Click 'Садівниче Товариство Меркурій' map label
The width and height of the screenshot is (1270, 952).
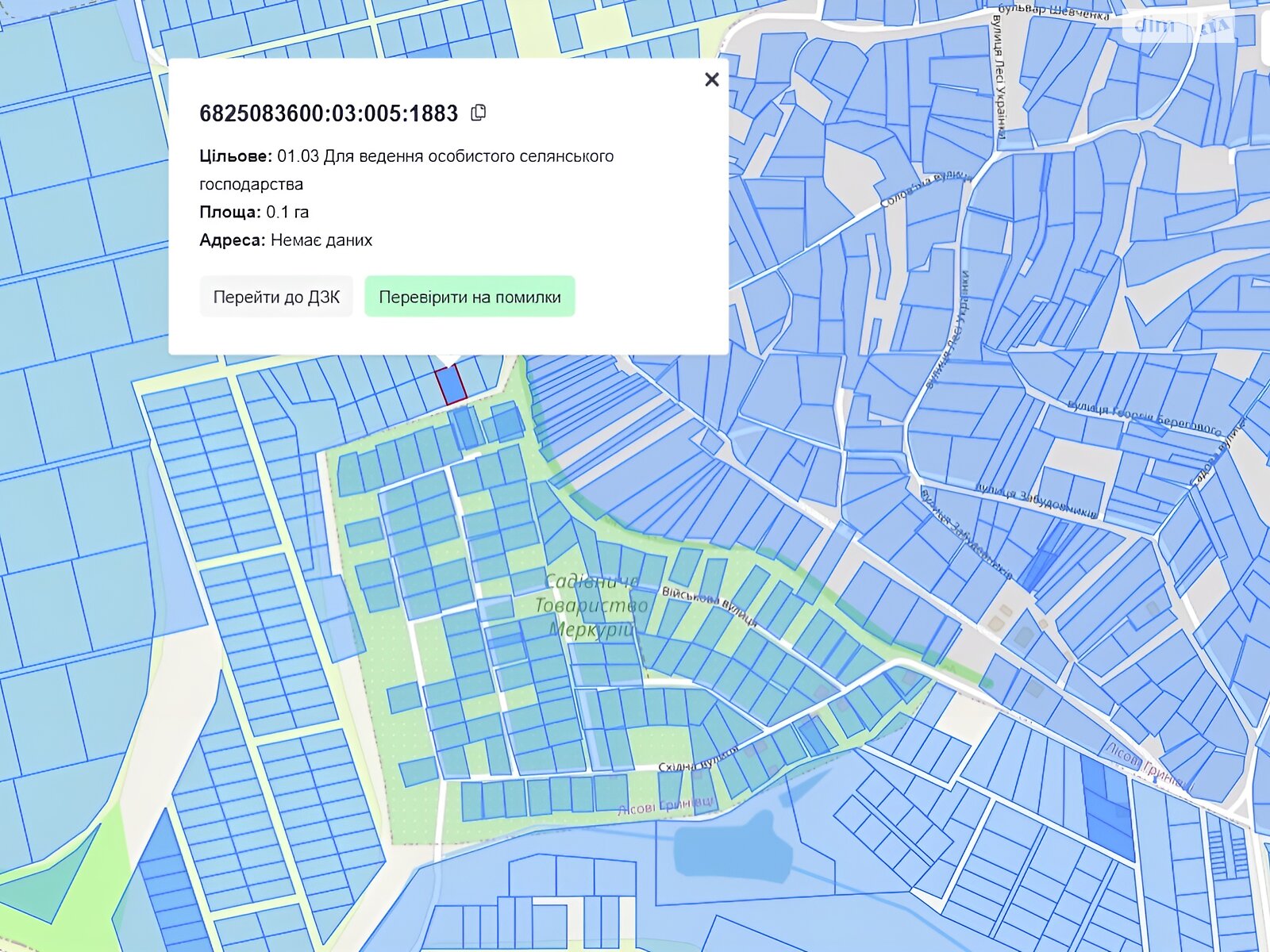592,605
